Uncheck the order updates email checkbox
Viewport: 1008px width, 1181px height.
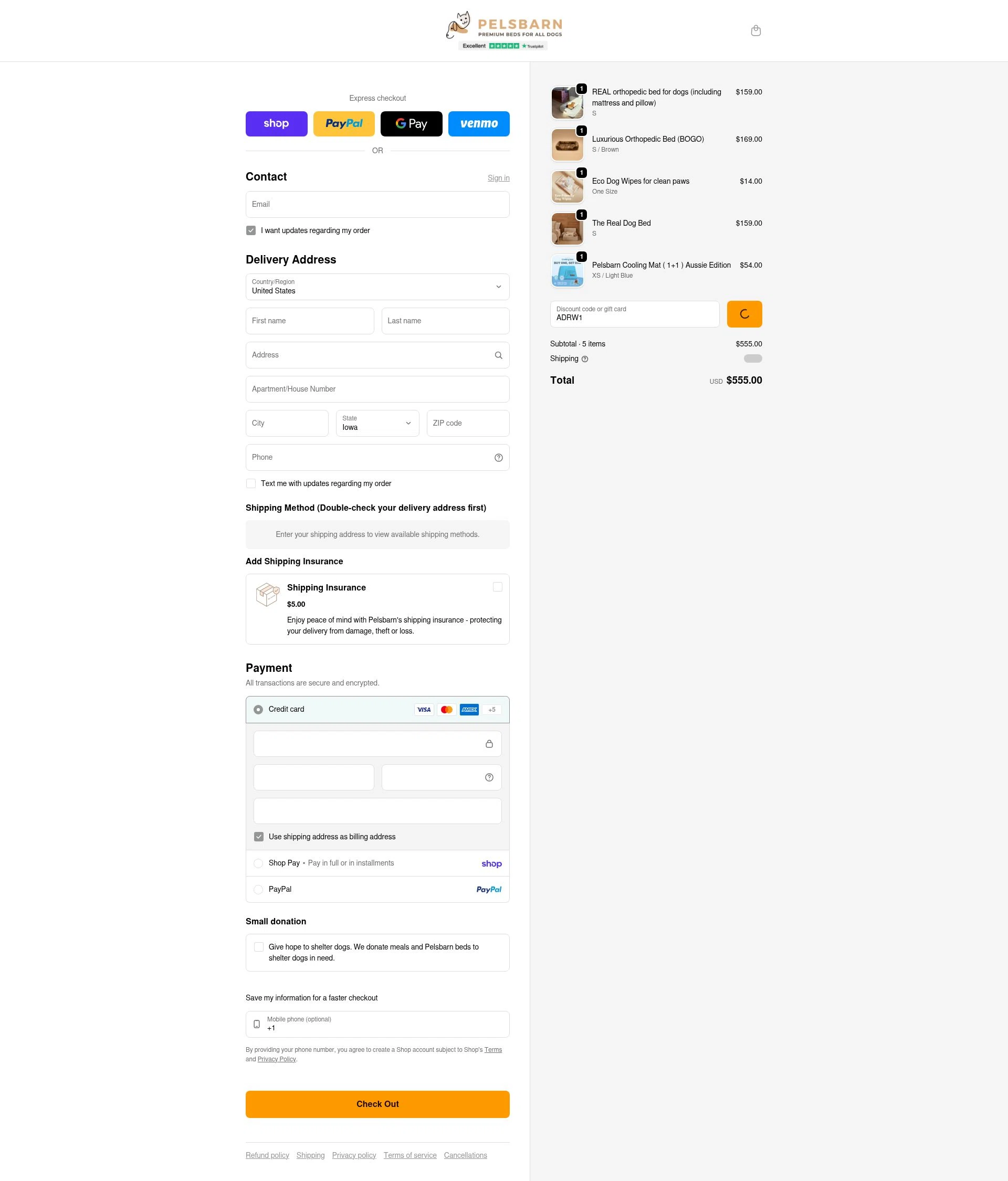pyautogui.click(x=251, y=230)
